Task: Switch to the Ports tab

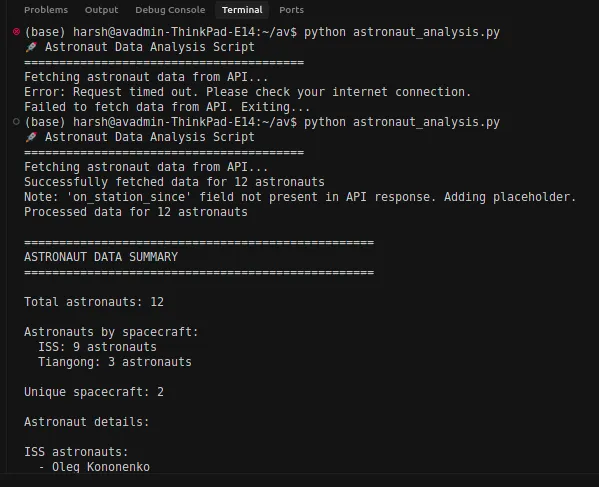Action: (x=291, y=10)
